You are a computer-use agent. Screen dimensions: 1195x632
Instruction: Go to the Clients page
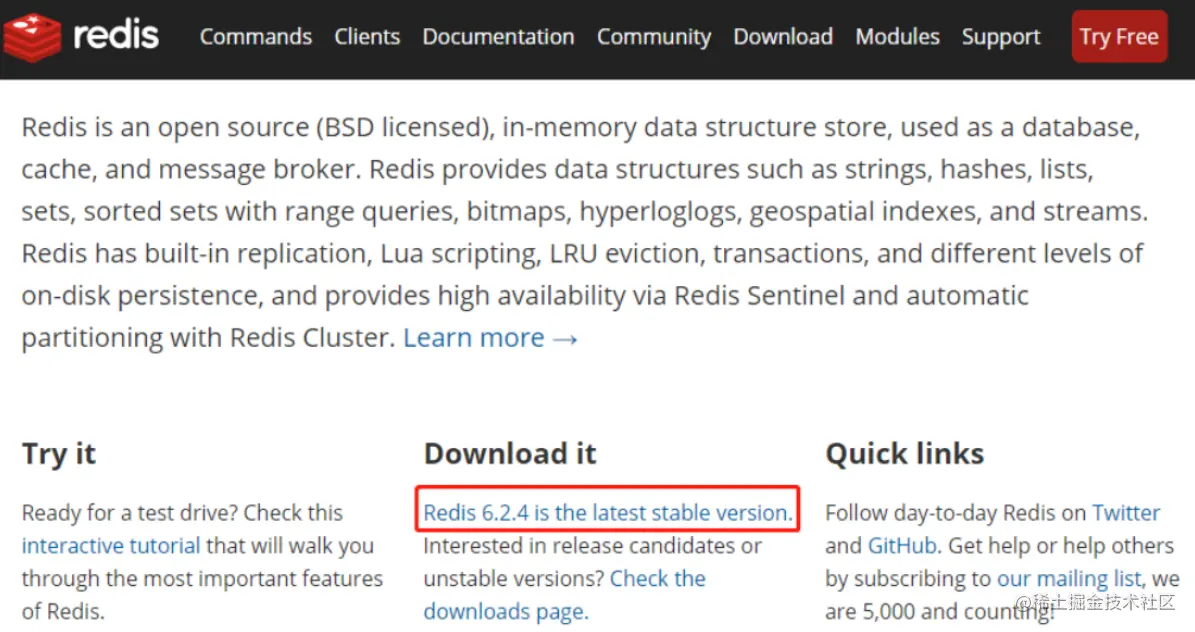[367, 37]
